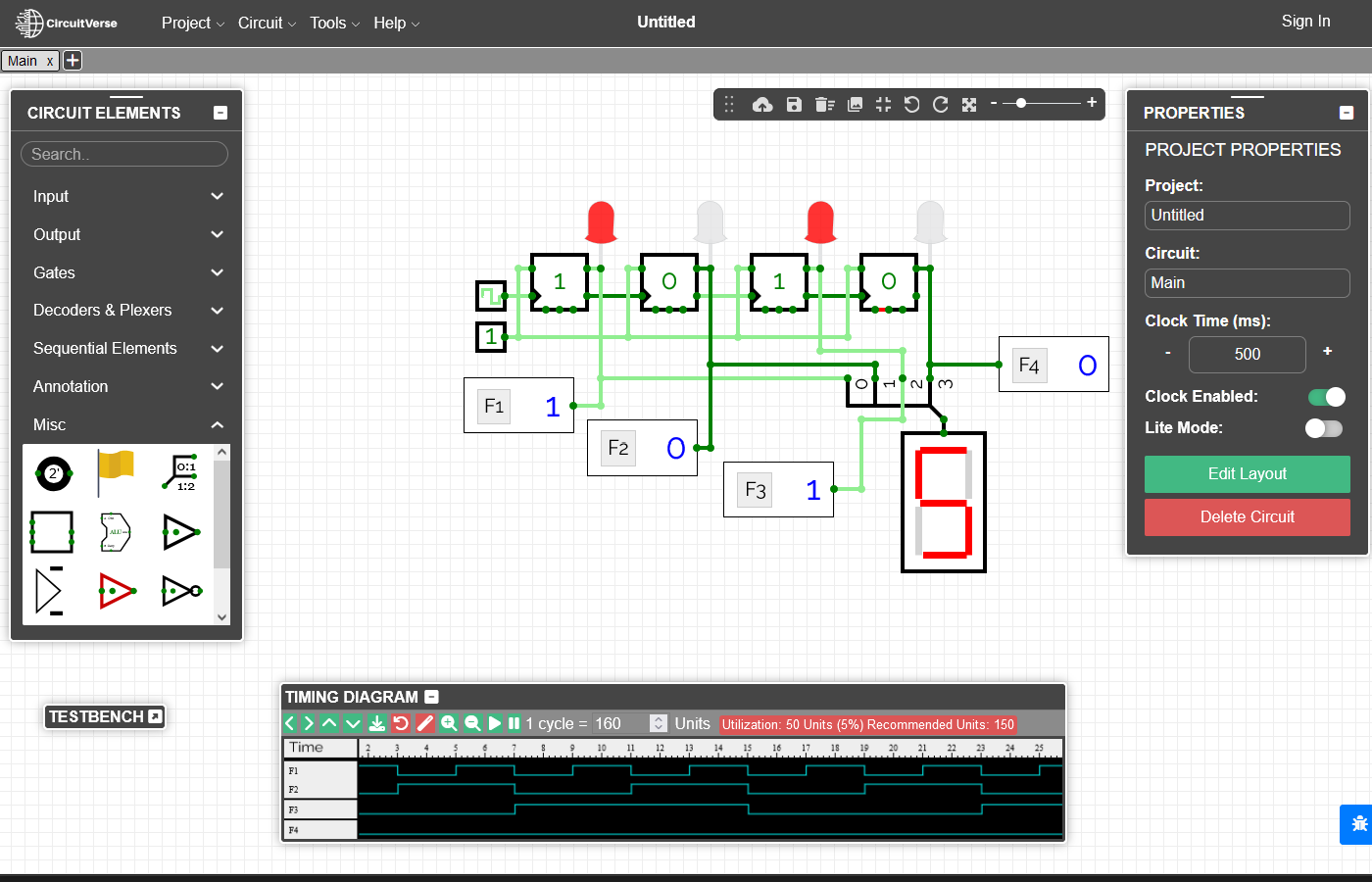Disable the Clock Enabled switch
The height and width of the screenshot is (882, 1372).
(1327, 397)
